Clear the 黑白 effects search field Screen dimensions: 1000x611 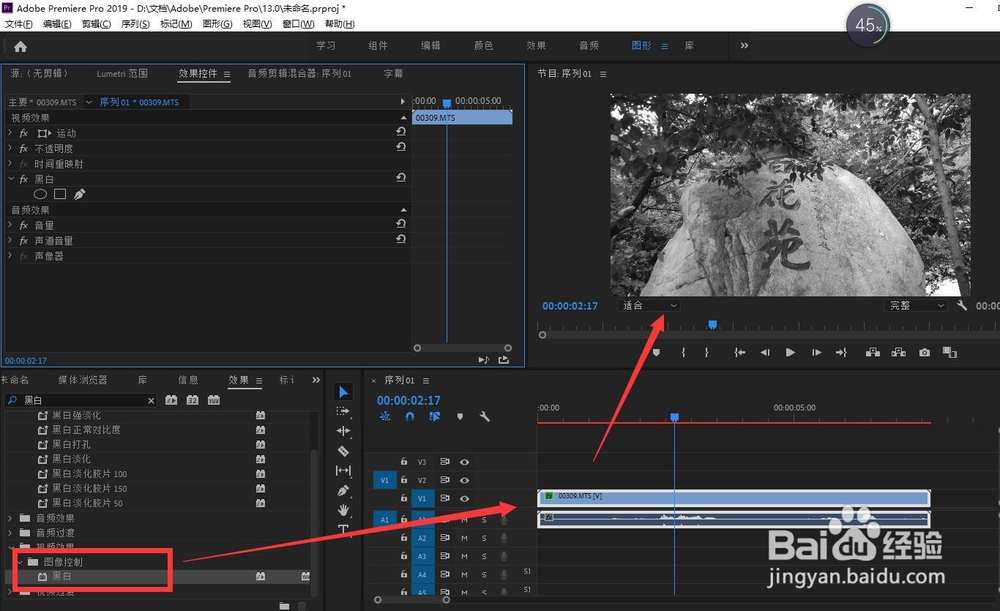point(151,401)
